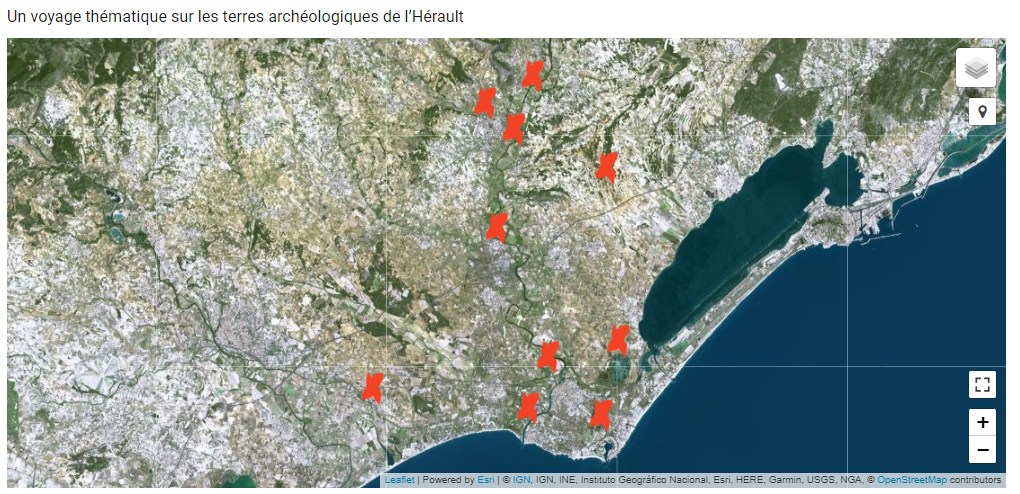Select the lowest marker of the northern trio
1020x494 pixels.
pyautogui.click(x=514, y=129)
